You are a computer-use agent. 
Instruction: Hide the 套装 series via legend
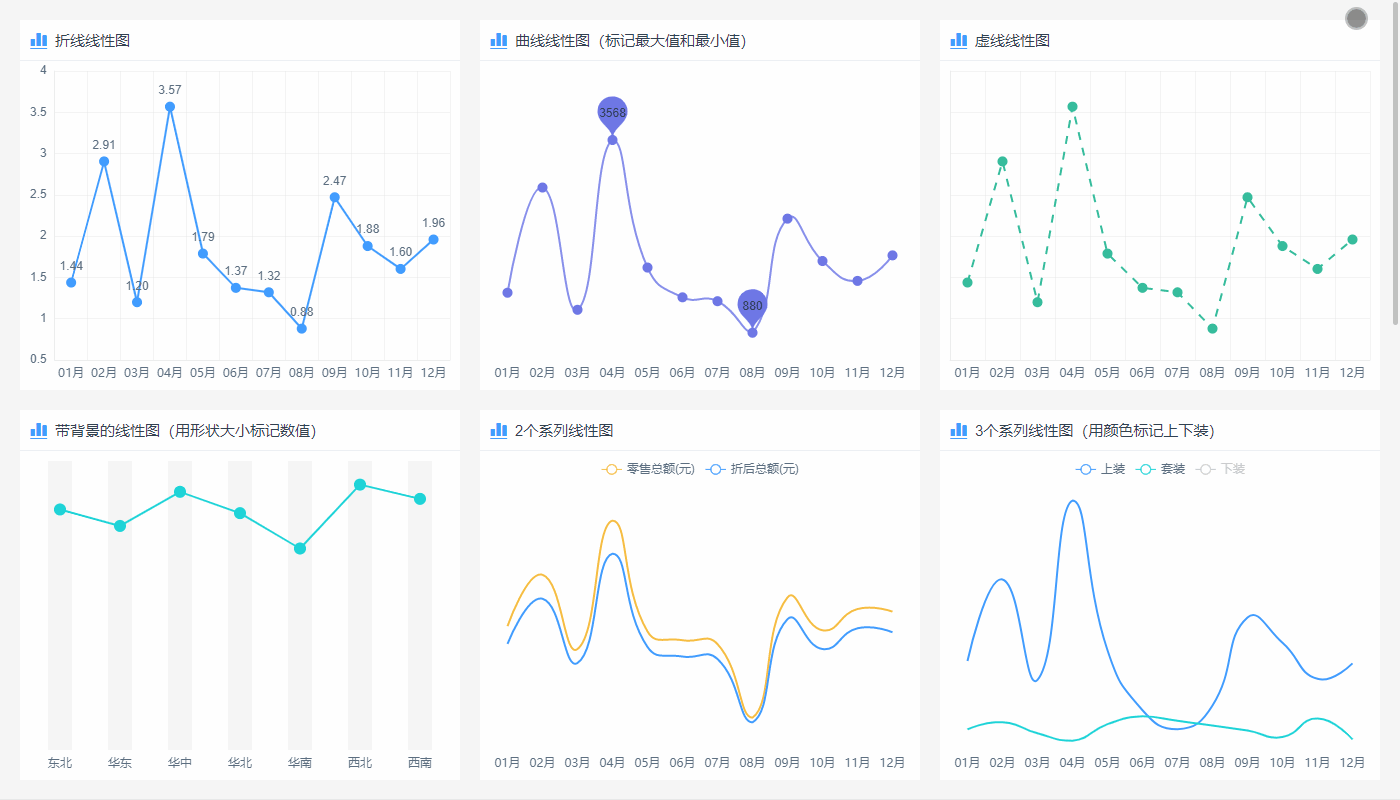click(x=1161, y=469)
